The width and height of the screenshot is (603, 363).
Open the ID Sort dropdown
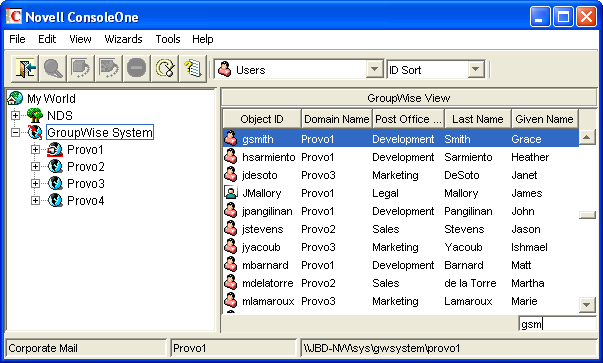[x=476, y=70]
